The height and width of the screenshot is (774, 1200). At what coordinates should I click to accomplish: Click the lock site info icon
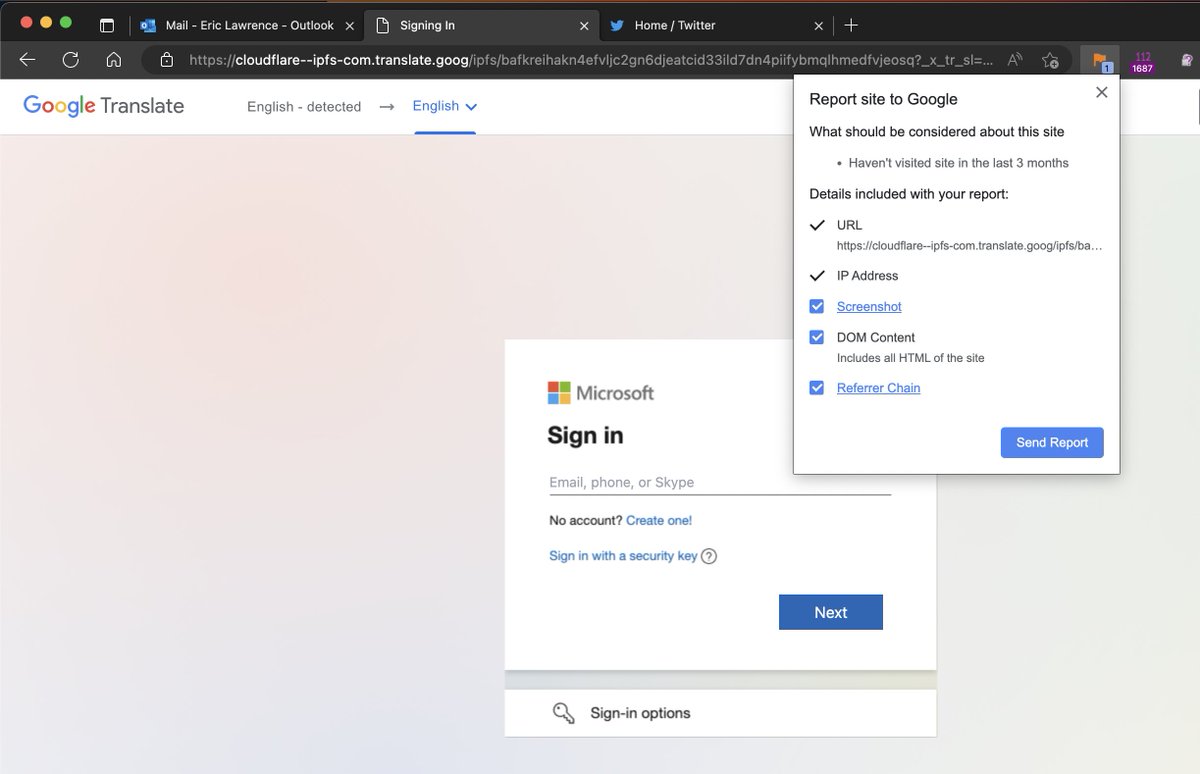pos(166,60)
